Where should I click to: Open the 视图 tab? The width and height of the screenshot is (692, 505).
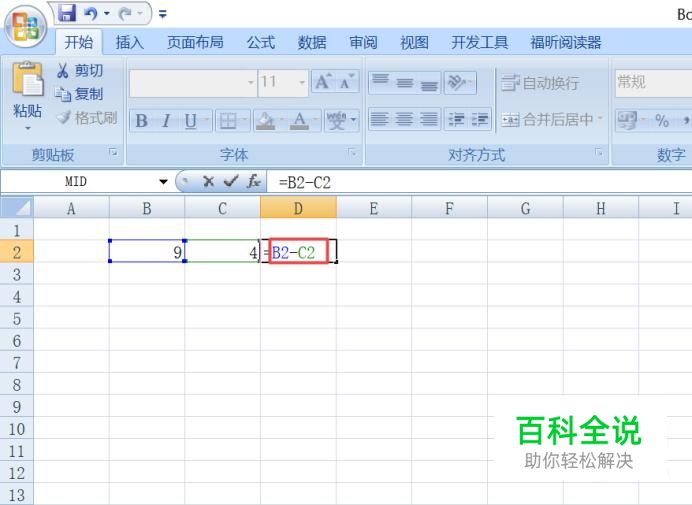[x=414, y=42]
